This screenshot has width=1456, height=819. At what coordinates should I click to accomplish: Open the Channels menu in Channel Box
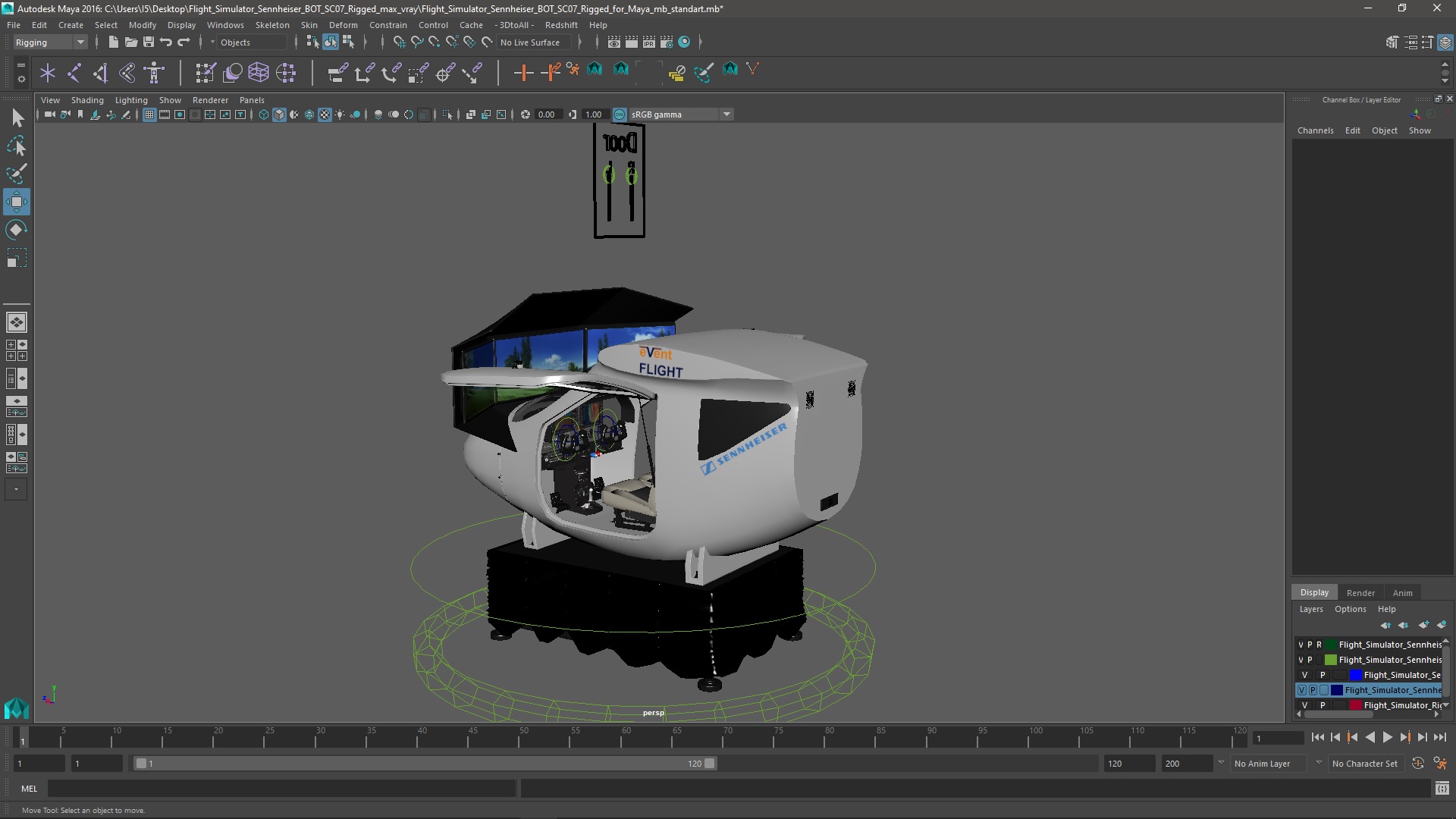(x=1315, y=130)
